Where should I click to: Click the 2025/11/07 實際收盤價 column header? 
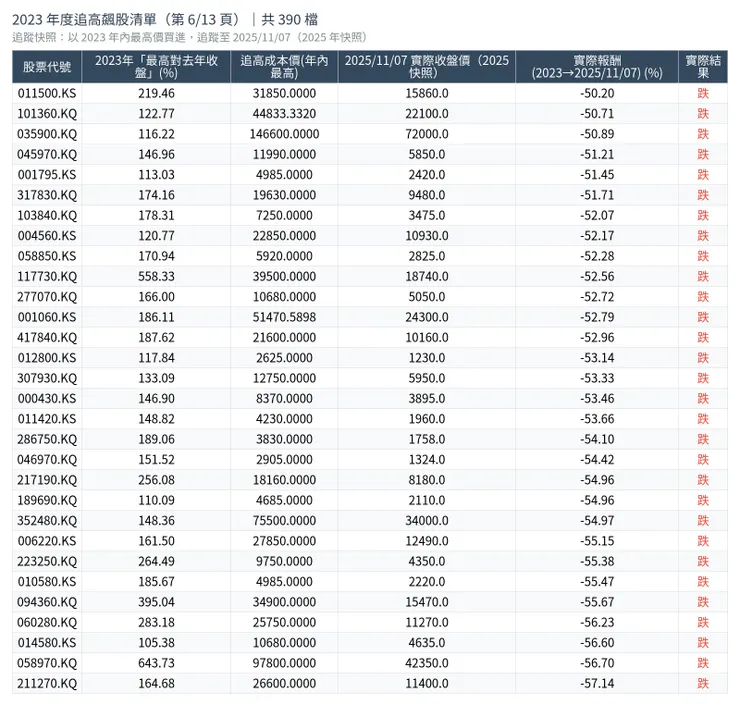tap(427, 67)
